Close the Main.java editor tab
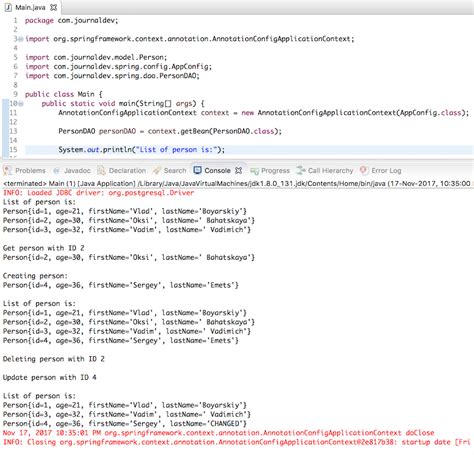The height and width of the screenshot is (455, 474). click(53, 7)
